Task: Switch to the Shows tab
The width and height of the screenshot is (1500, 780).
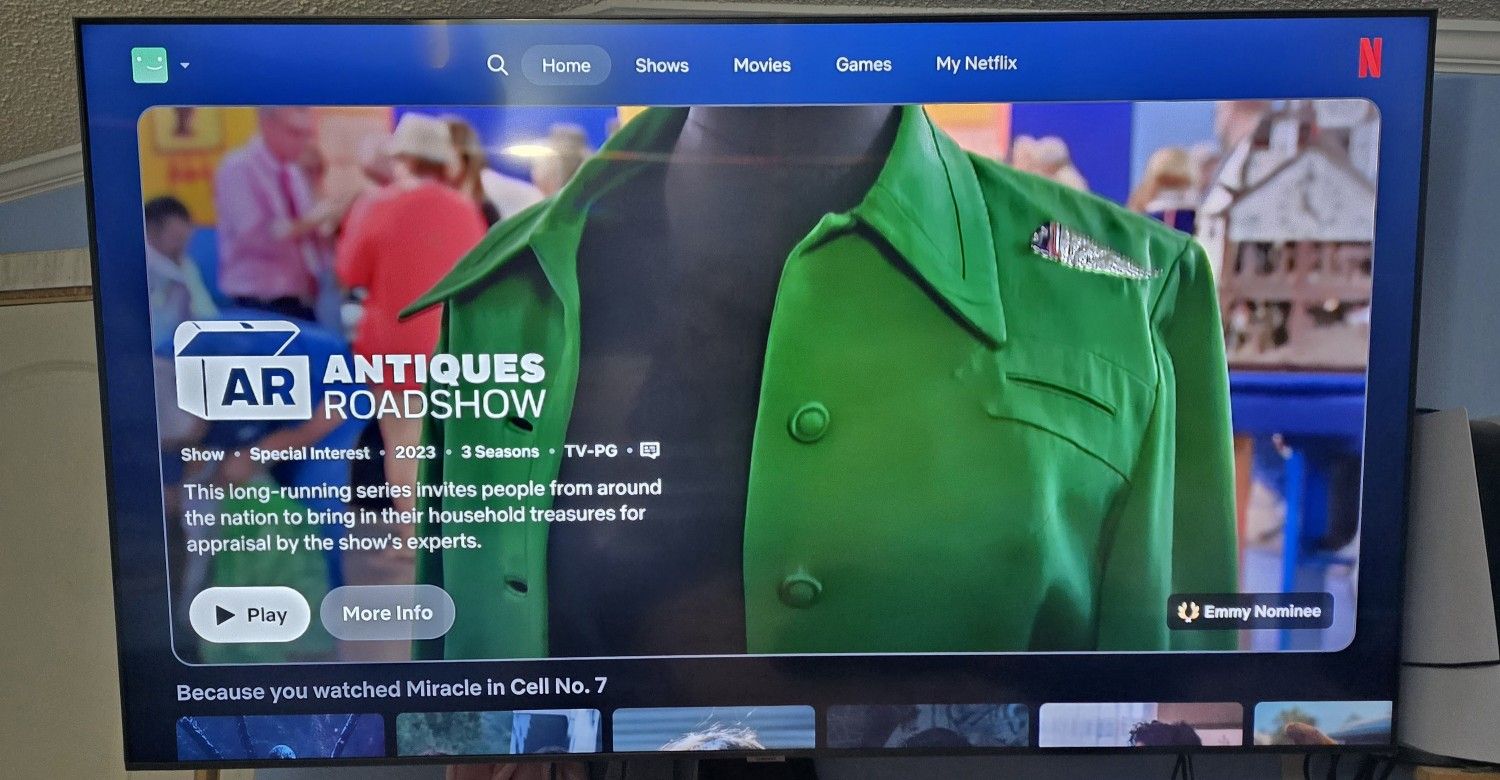Action: (662, 65)
